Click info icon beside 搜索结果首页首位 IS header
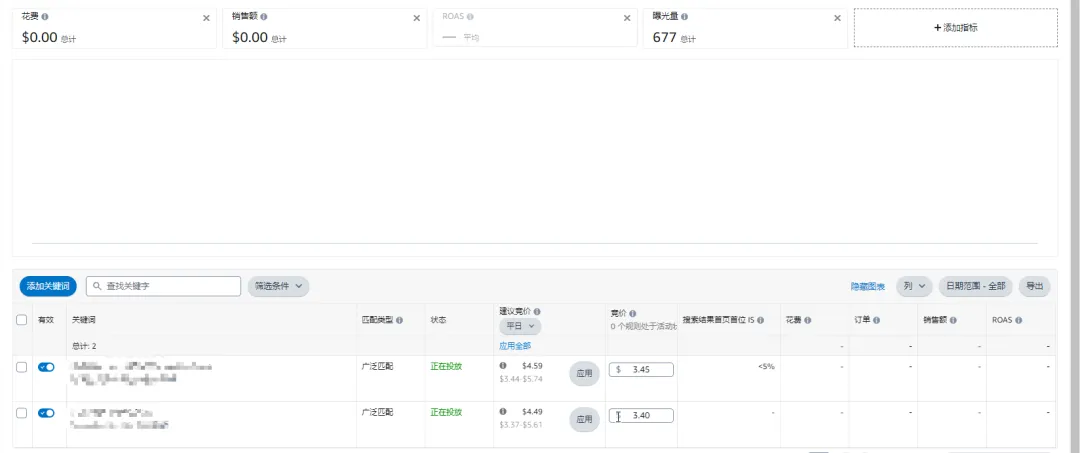 pyautogui.click(x=760, y=320)
